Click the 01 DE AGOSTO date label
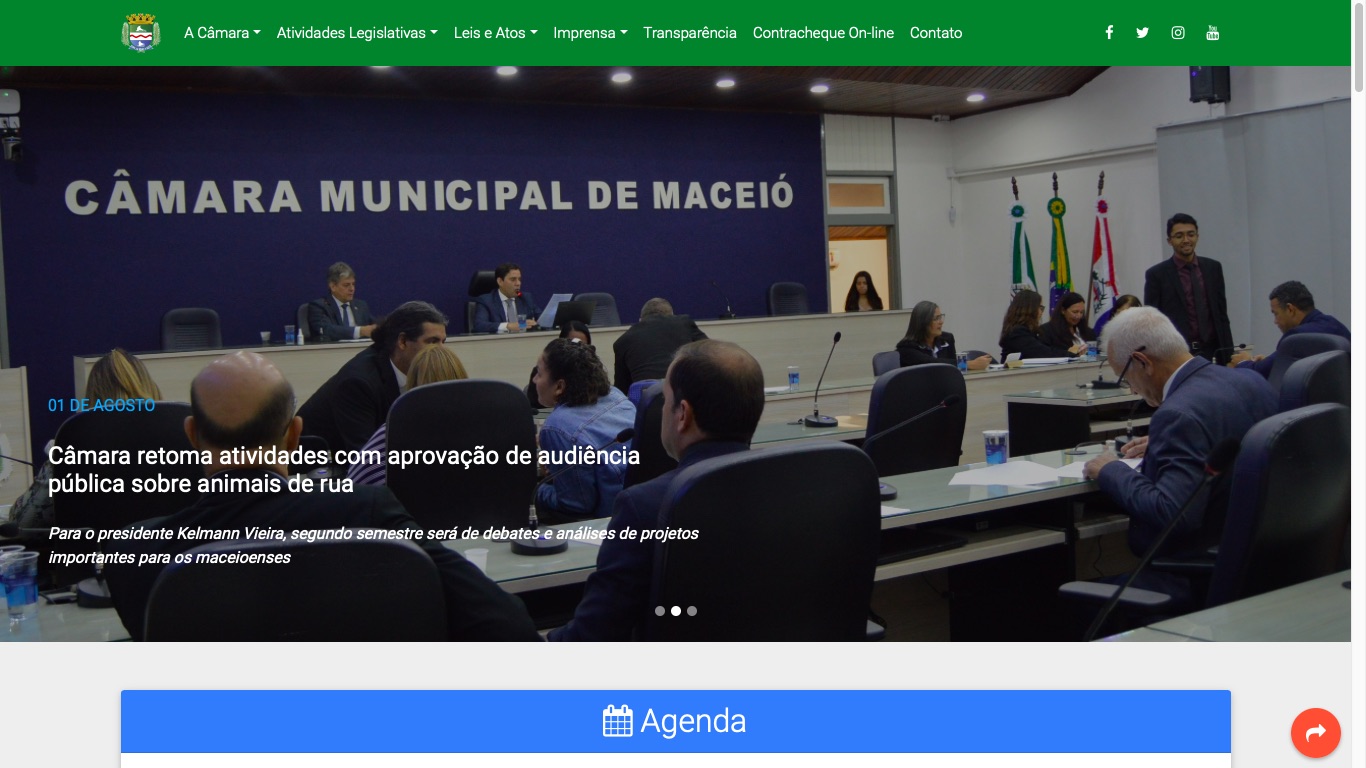Screen dimensions: 1366x768 pos(101,405)
